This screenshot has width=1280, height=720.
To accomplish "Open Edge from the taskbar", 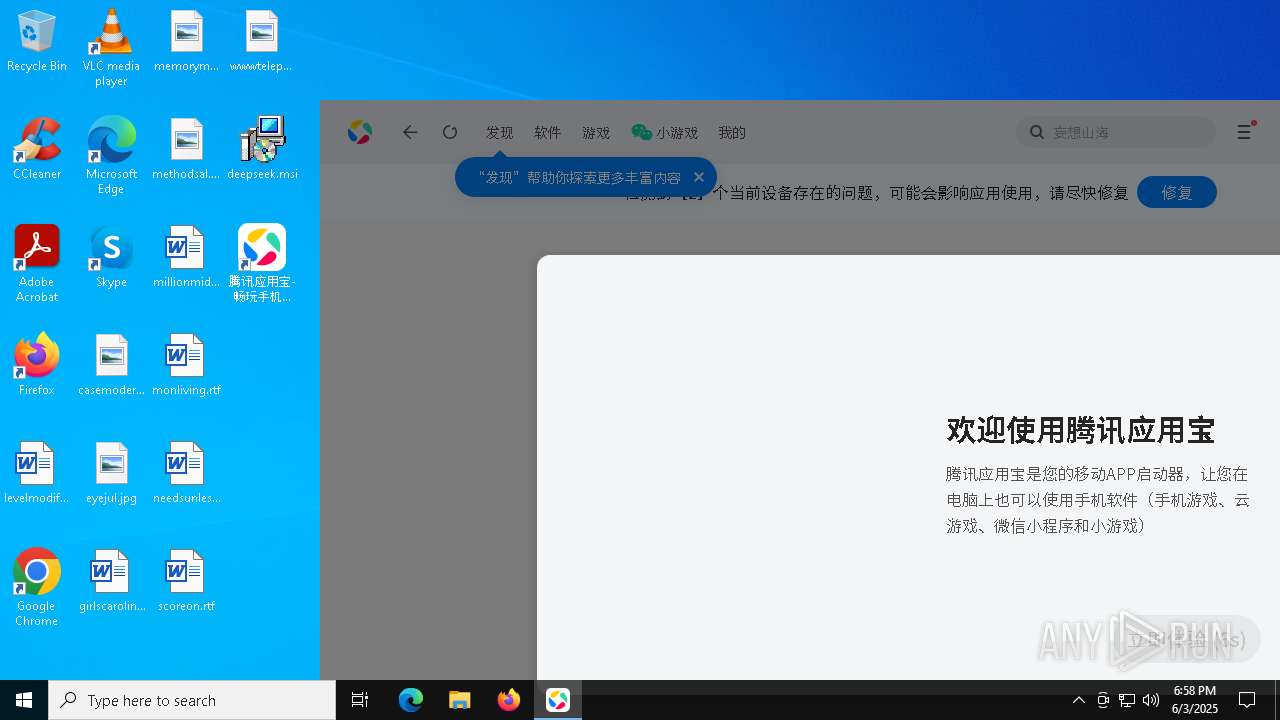I will tap(411, 700).
